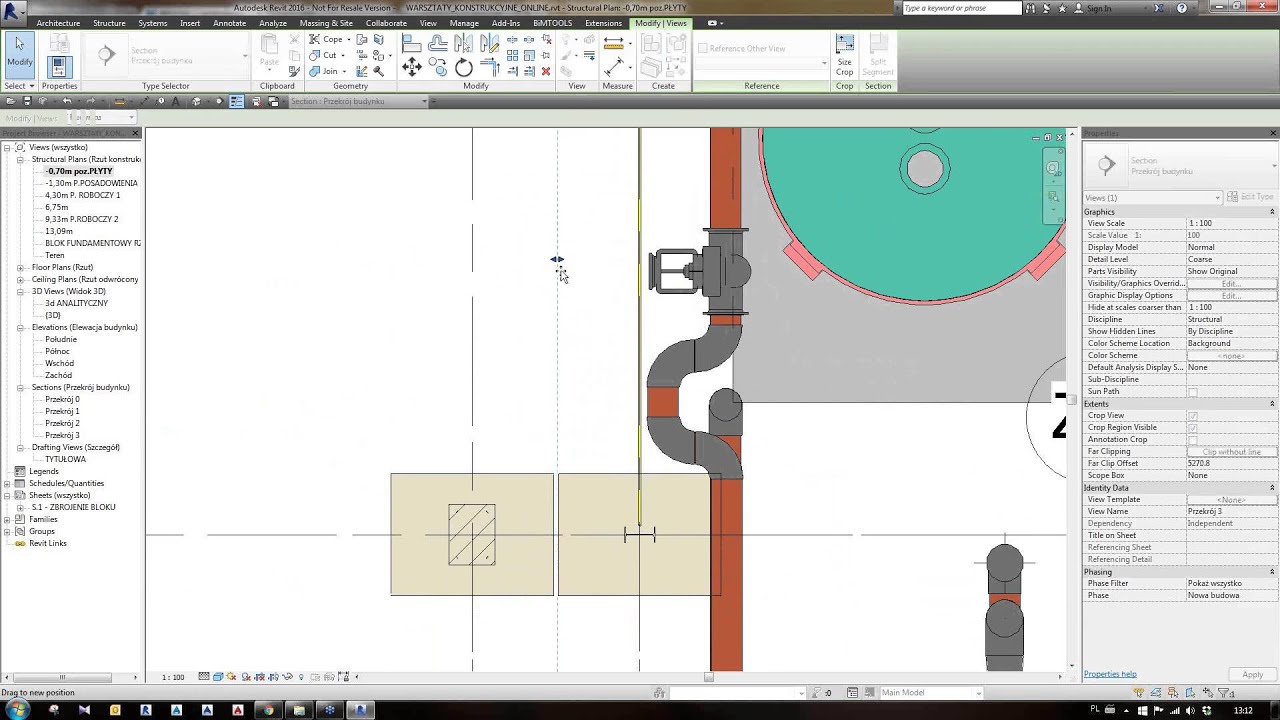Activate the Move tool
The height and width of the screenshot is (720, 1280).
[411, 67]
